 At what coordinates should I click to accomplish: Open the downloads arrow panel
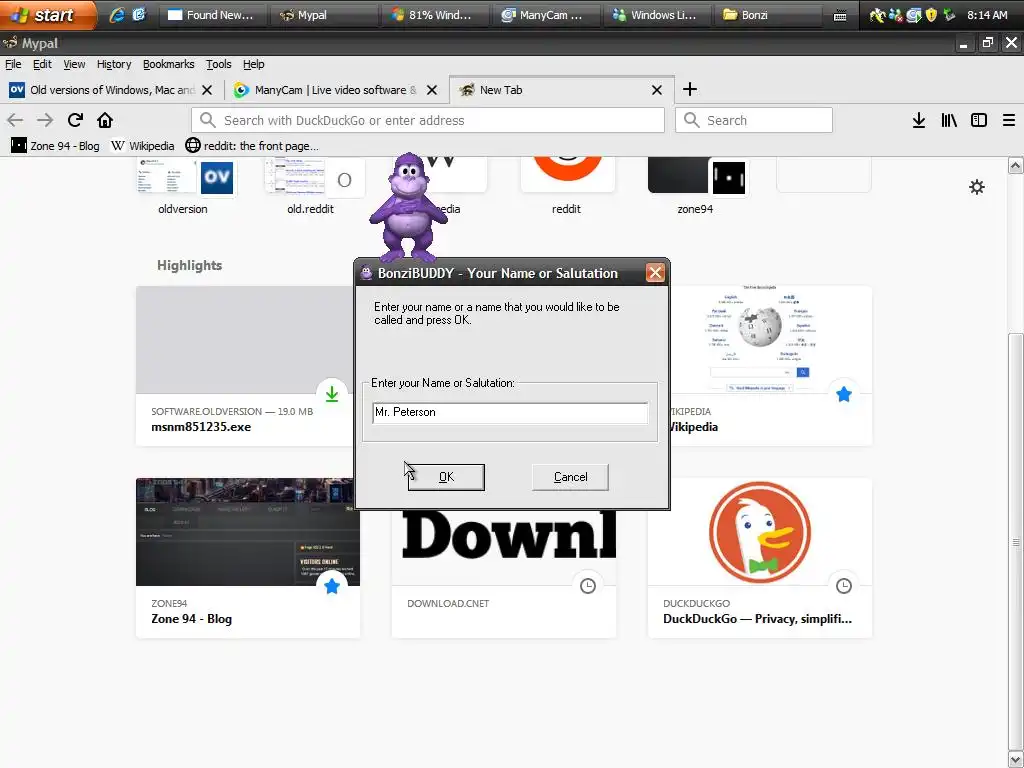pos(919,120)
